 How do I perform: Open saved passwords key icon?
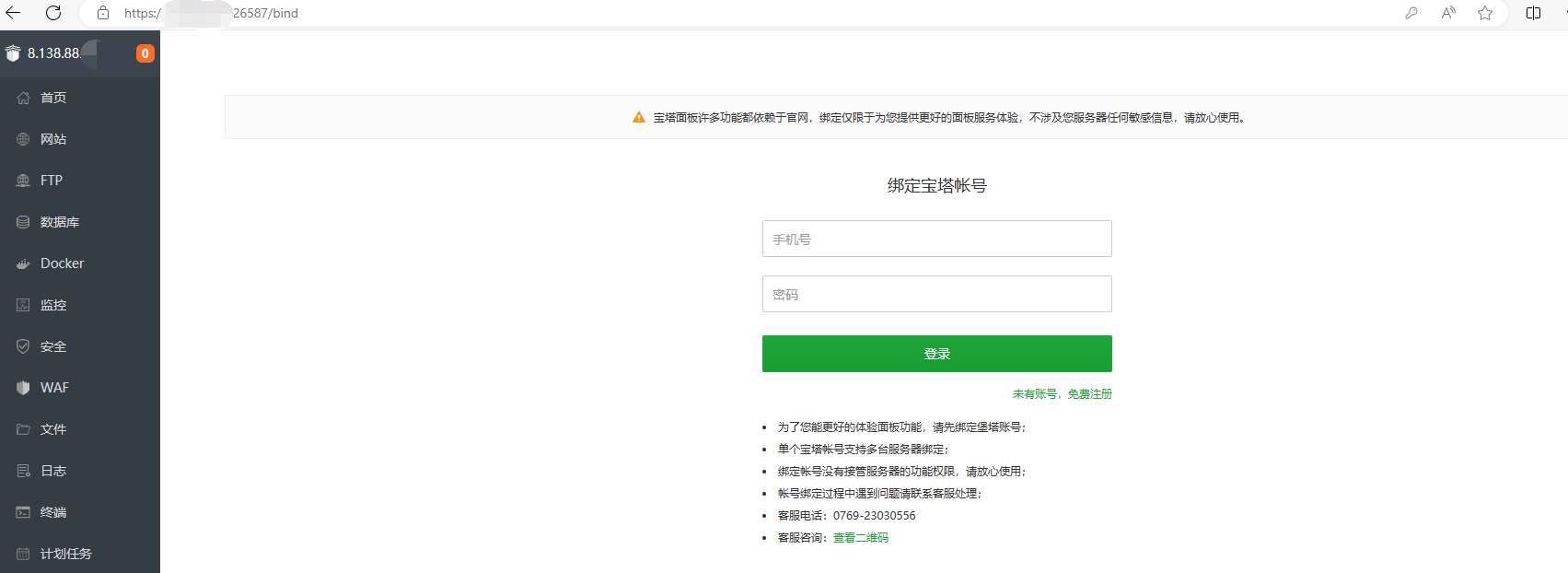click(x=1411, y=13)
